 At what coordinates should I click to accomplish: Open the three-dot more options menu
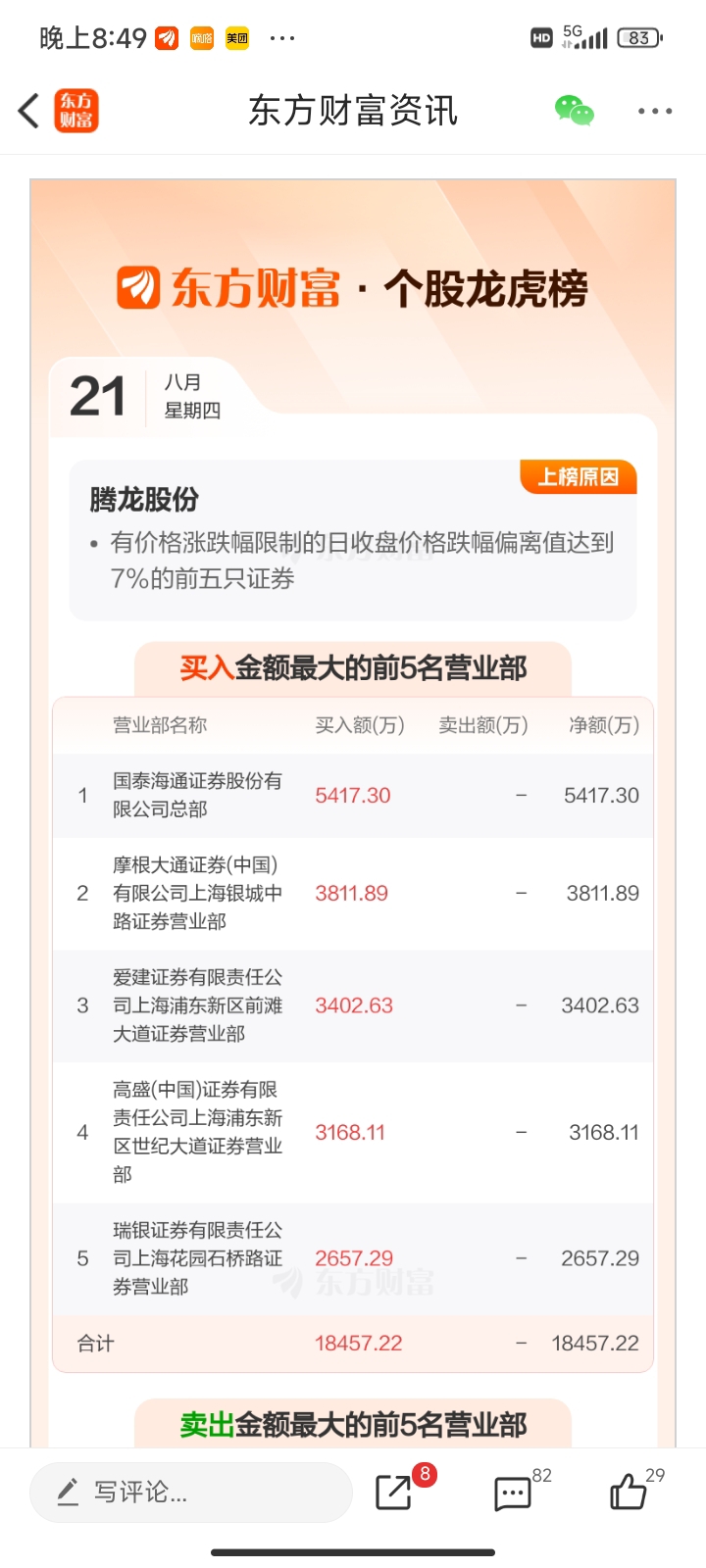tap(655, 111)
